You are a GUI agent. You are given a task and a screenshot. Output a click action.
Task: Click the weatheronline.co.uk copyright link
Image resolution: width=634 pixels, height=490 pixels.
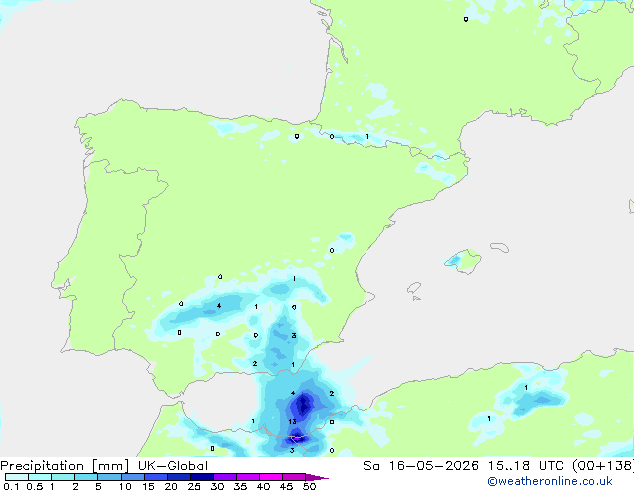550,481
